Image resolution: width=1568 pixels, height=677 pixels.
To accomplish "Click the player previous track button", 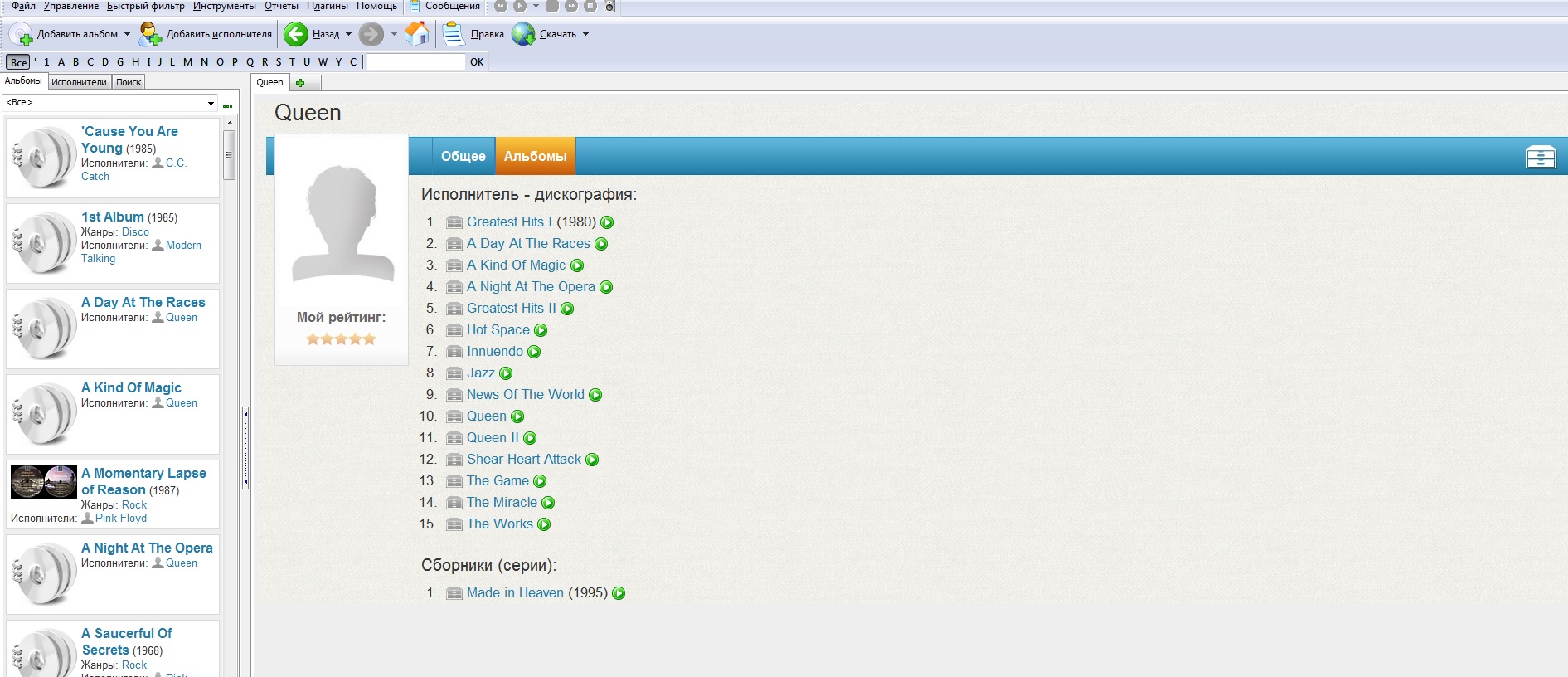I will [x=501, y=6].
